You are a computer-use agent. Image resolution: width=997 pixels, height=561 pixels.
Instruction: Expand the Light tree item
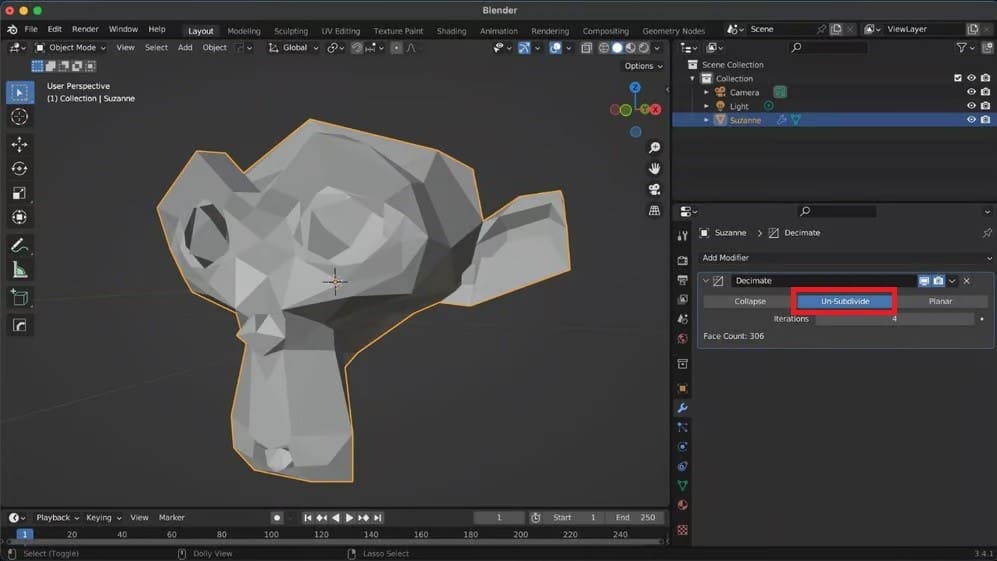tap(706, 106)
